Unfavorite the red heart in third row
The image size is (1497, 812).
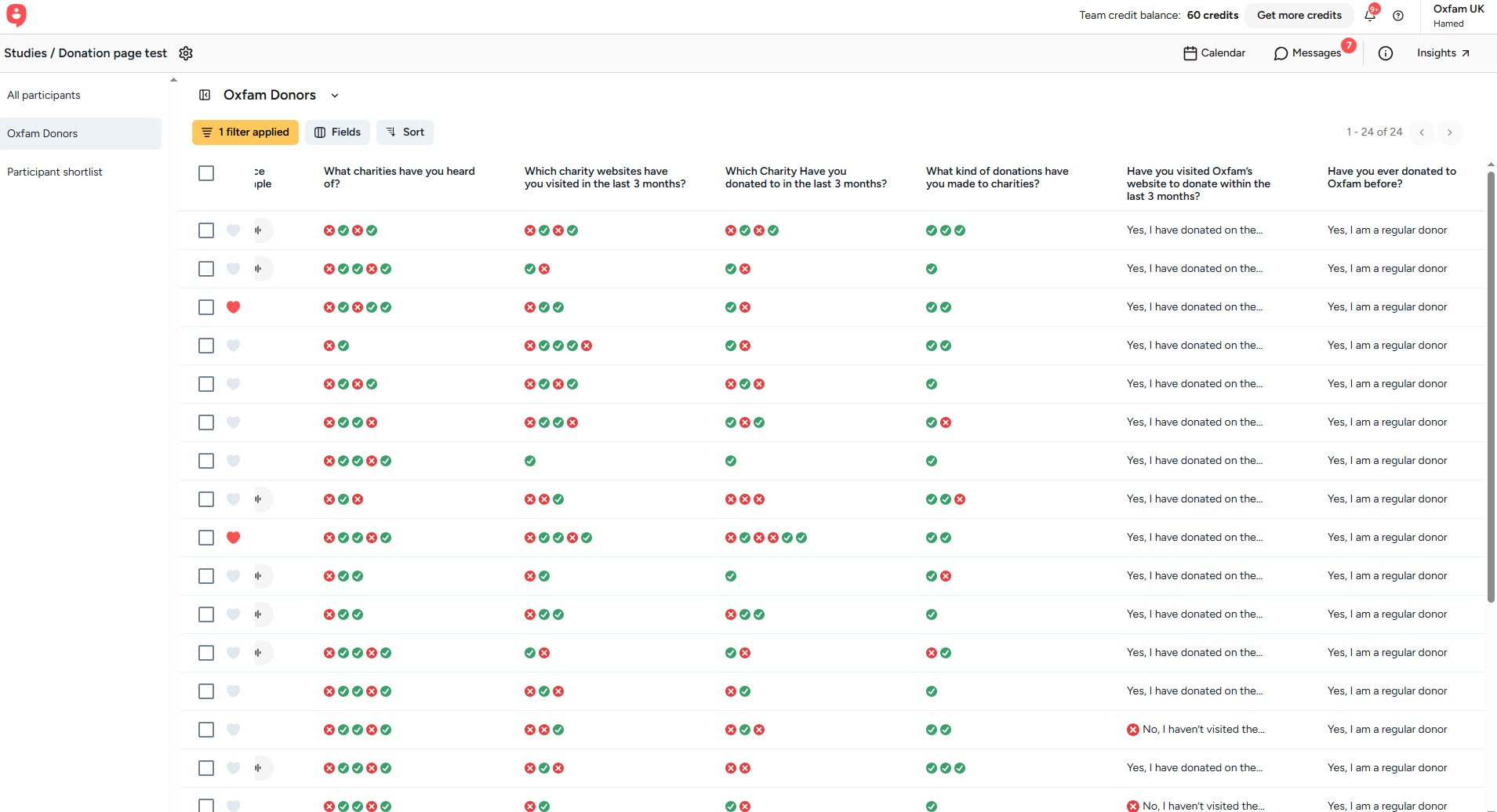pyautogui.click(x=233, y=307)
